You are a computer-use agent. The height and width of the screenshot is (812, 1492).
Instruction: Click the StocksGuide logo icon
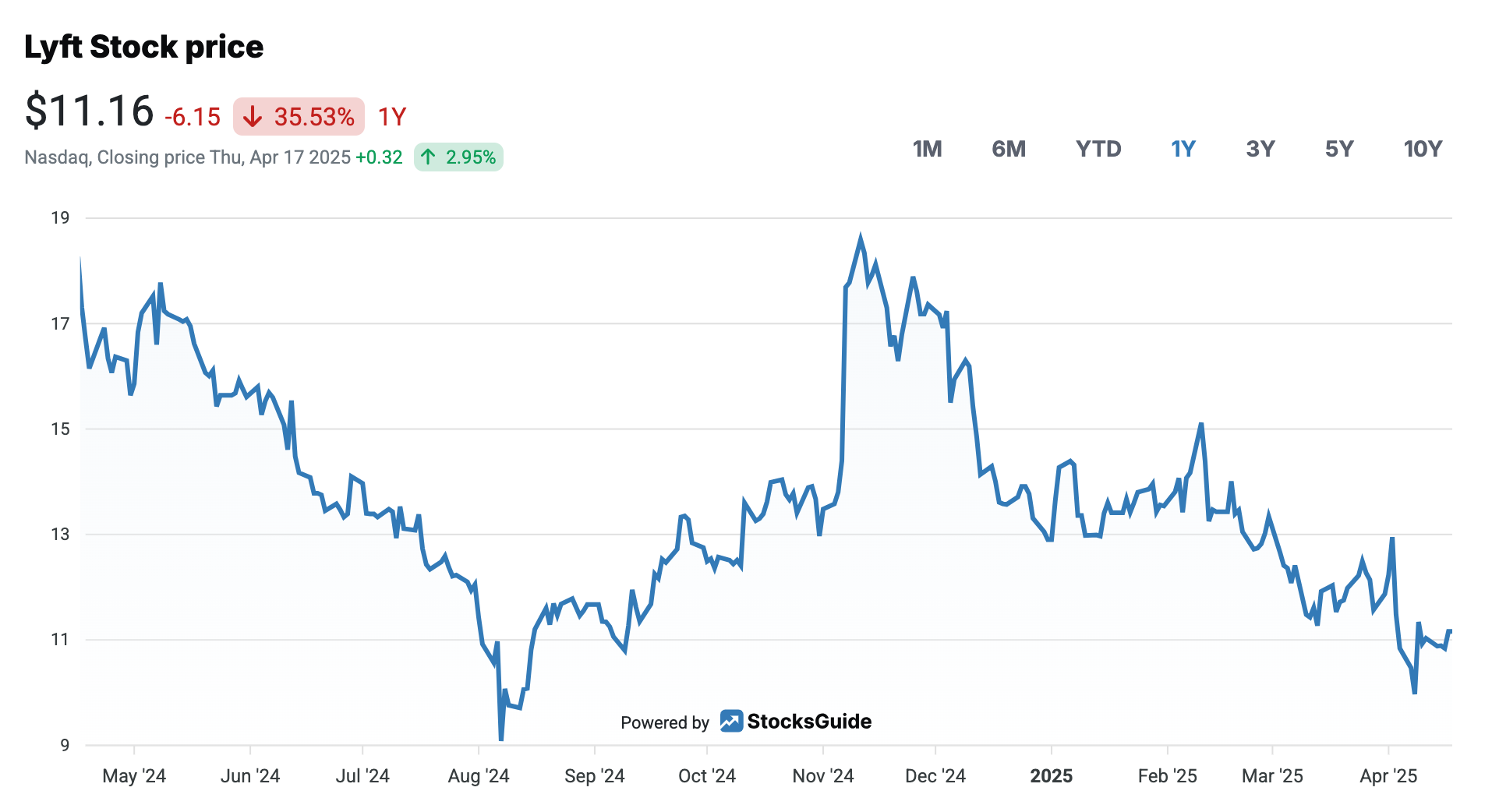point(731,721)
